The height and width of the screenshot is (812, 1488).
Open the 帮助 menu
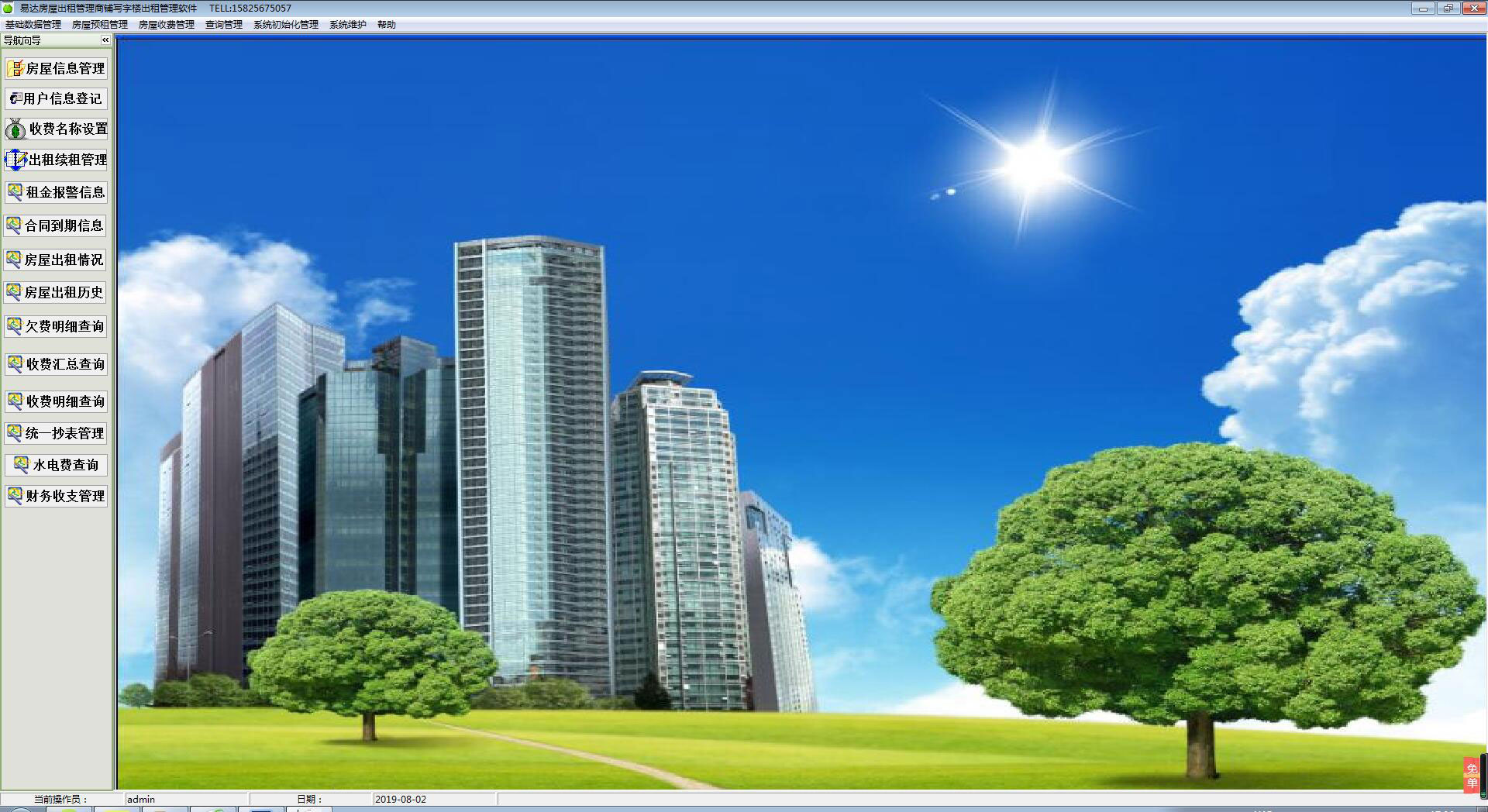(387, 25)
